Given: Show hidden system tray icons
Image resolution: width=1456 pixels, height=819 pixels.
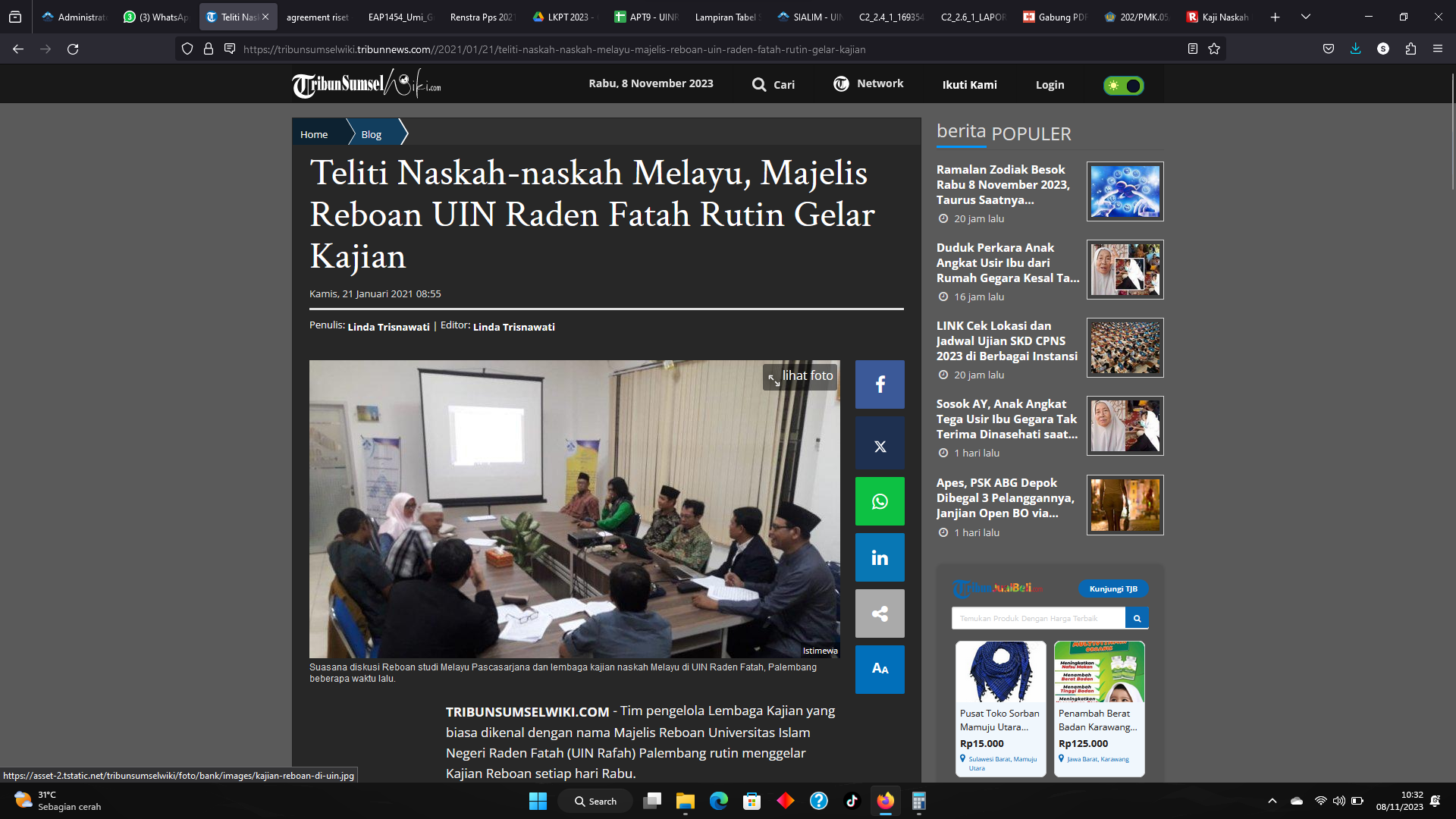Looking at the screenshot, I should tap(1272, 801).
